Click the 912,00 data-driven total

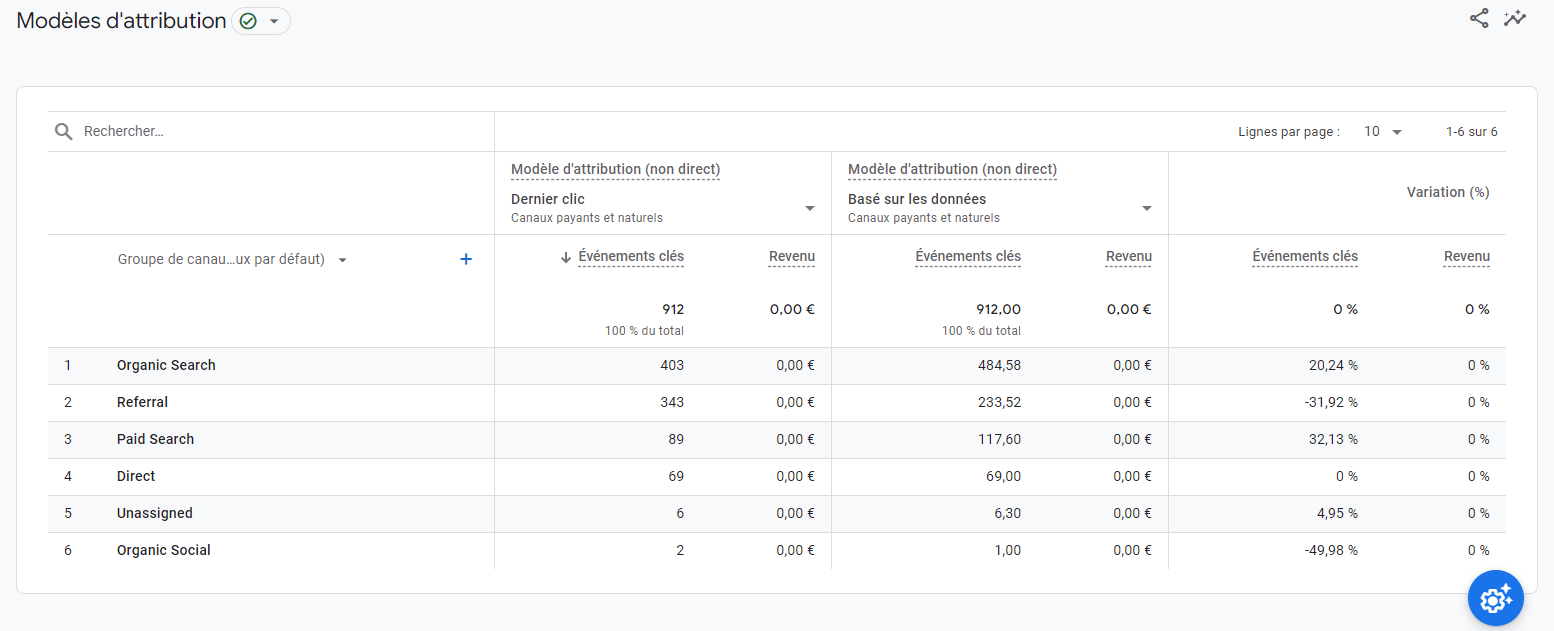point(998,309)
